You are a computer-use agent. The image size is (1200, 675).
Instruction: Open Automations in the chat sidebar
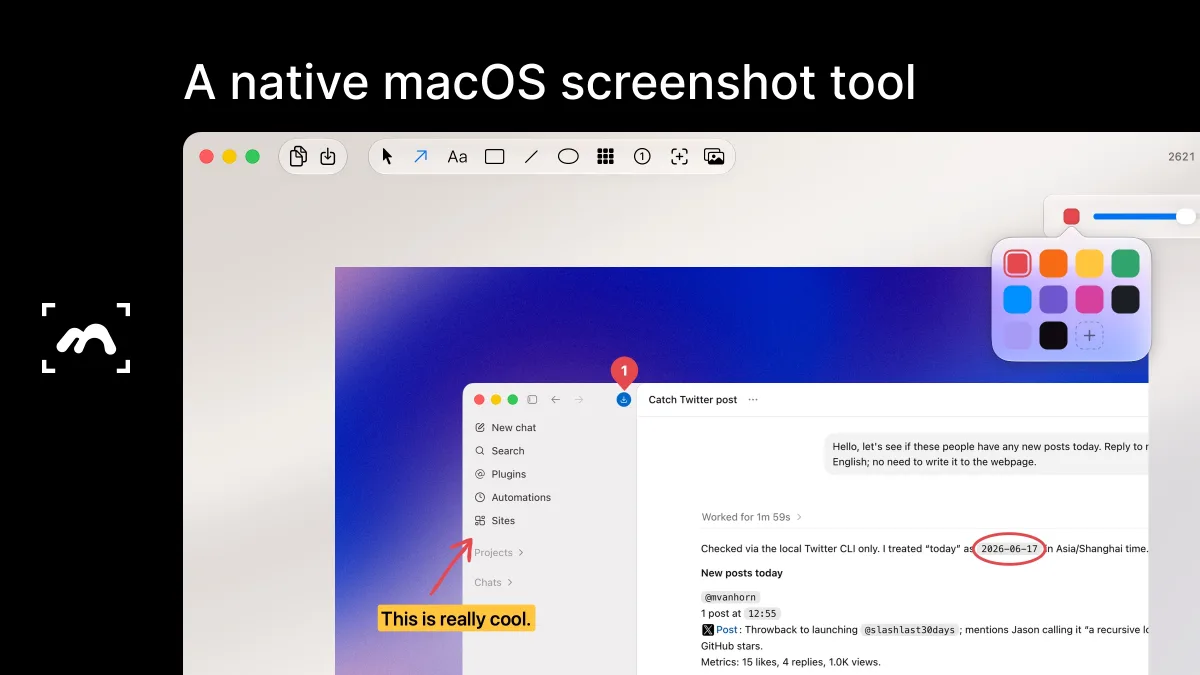pos(512,497)
